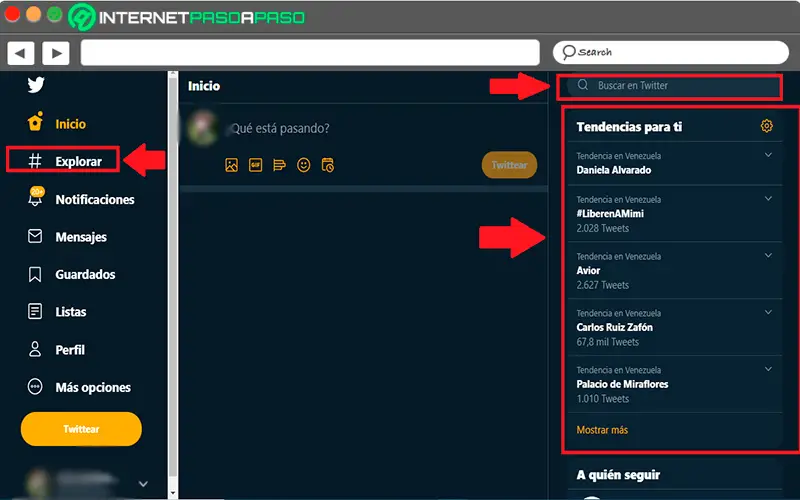
Task: Click the blurred account avatar at sidebar bottom
Action: pyautogui.click(x=38, y=484)
